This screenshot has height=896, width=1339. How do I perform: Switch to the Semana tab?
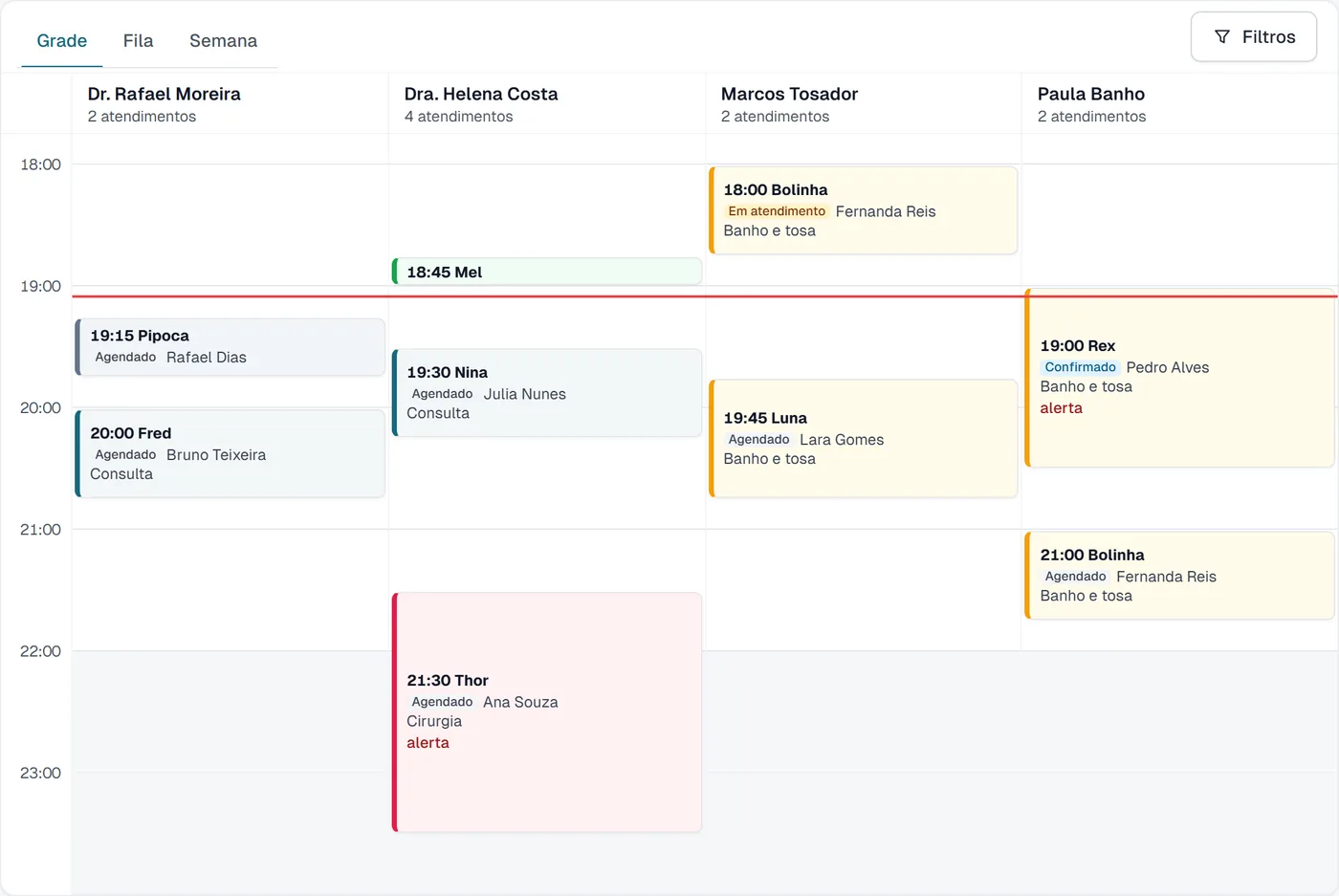point(223,41)
